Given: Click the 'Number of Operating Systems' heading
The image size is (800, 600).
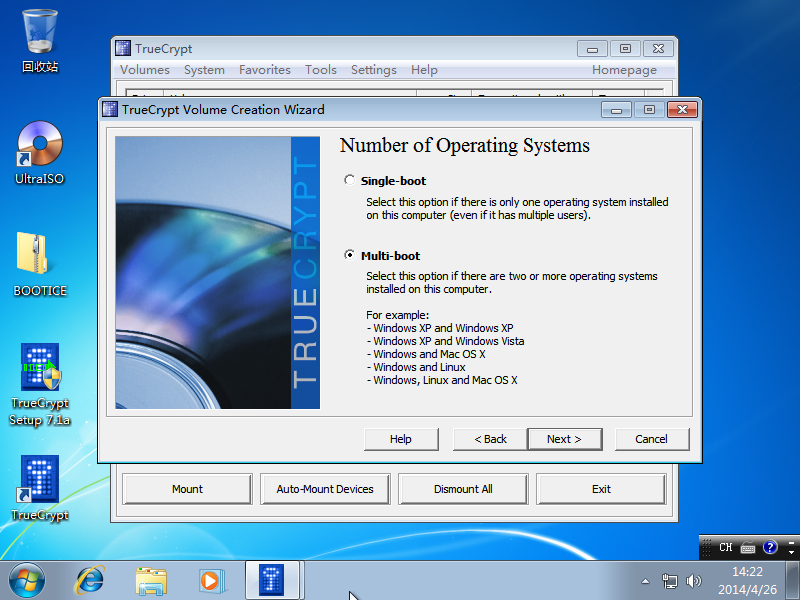Looking at the screenshot, I should [464, 145].
